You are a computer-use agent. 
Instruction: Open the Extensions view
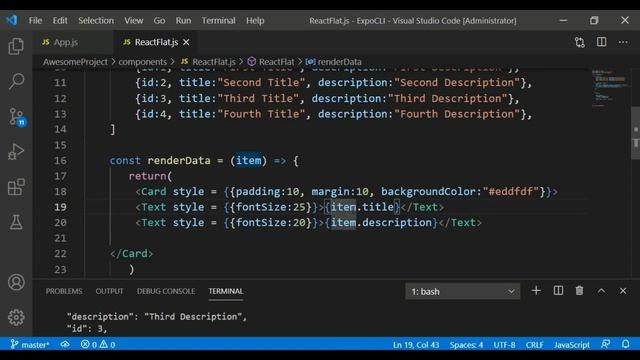[16, 187]
